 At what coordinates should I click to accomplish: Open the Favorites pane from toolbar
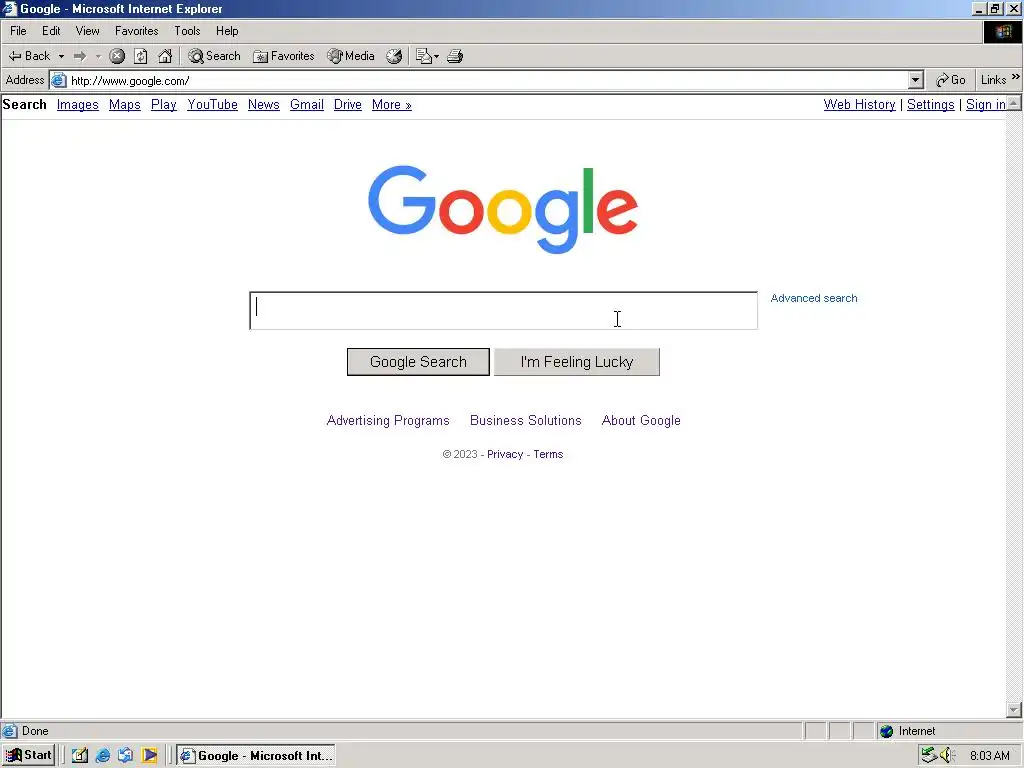tap(283, 56)
